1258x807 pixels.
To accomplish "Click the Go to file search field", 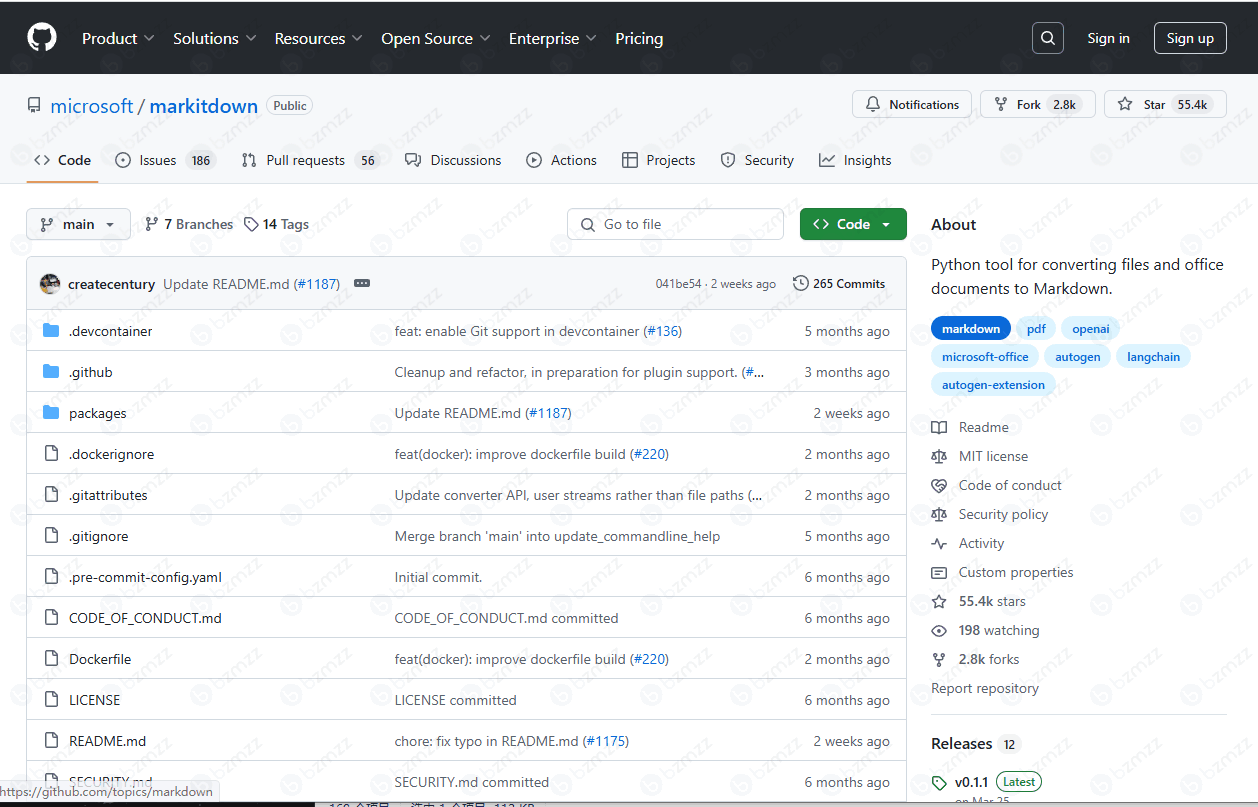I will click(x=676, y=224).
